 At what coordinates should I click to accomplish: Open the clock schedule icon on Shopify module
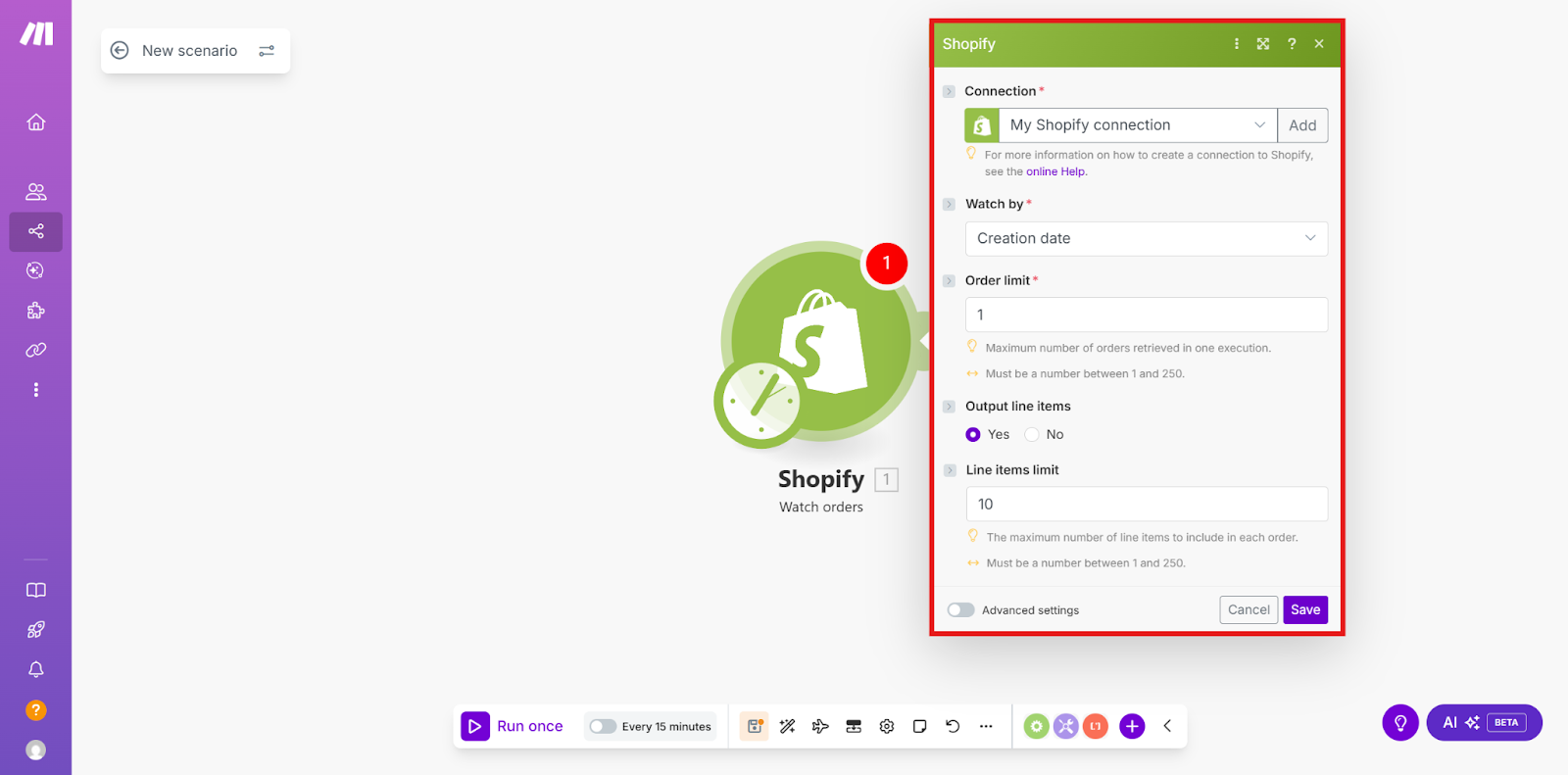tap(759, 402)
